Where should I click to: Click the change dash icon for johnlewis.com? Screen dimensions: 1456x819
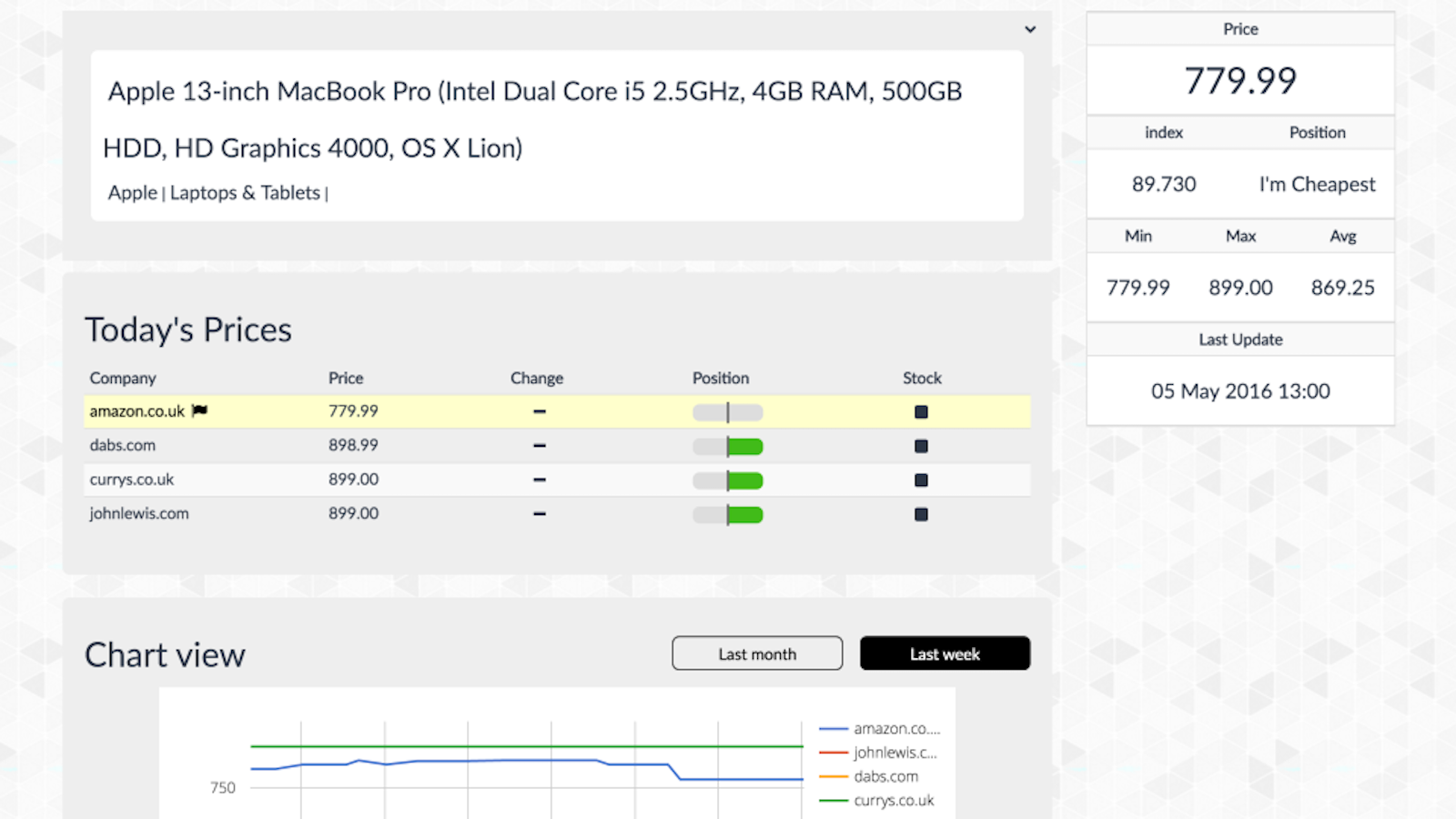[x=540, y=514]
